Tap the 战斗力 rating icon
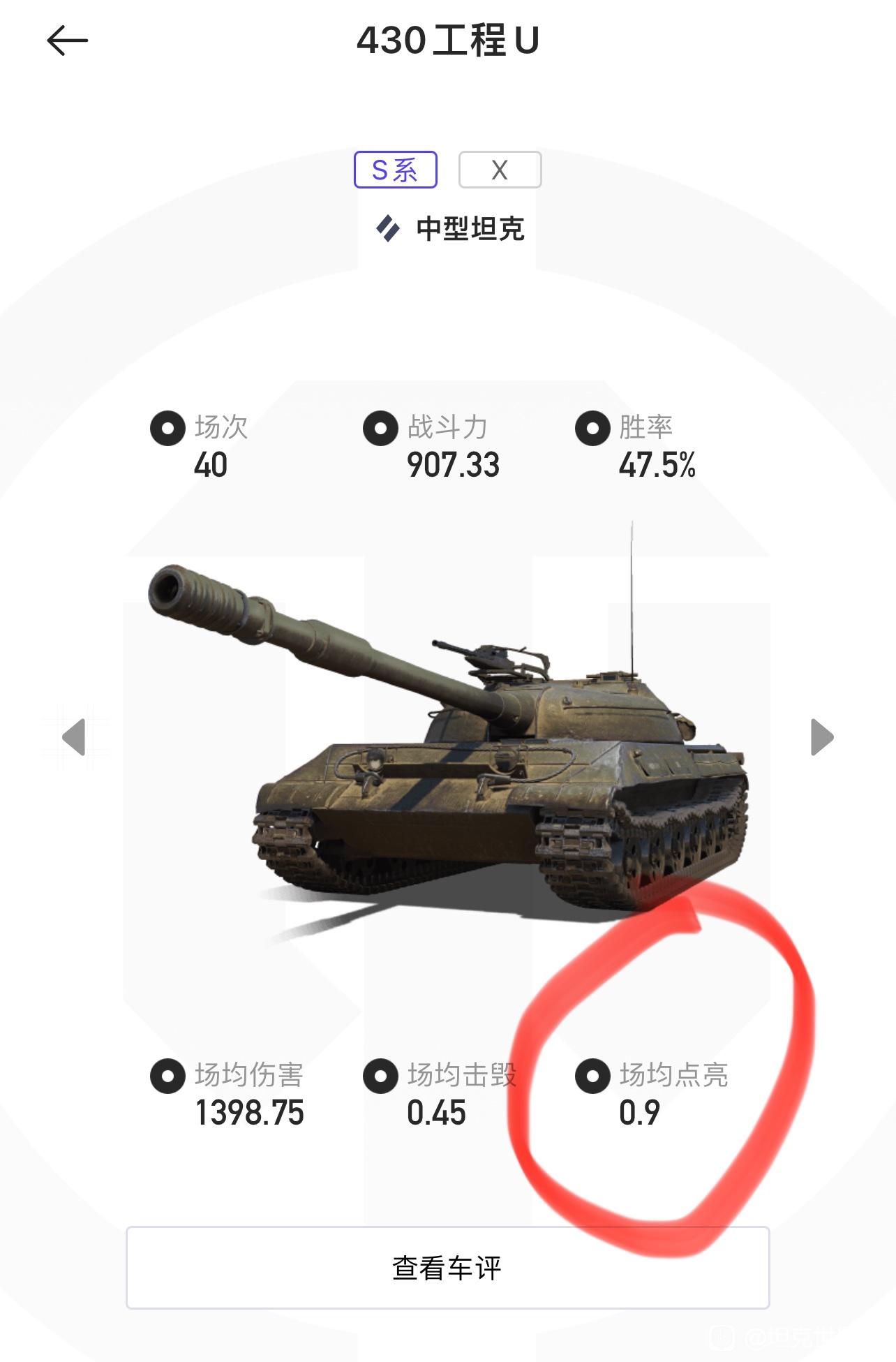Screen dimensions: 896x1362 380,428
